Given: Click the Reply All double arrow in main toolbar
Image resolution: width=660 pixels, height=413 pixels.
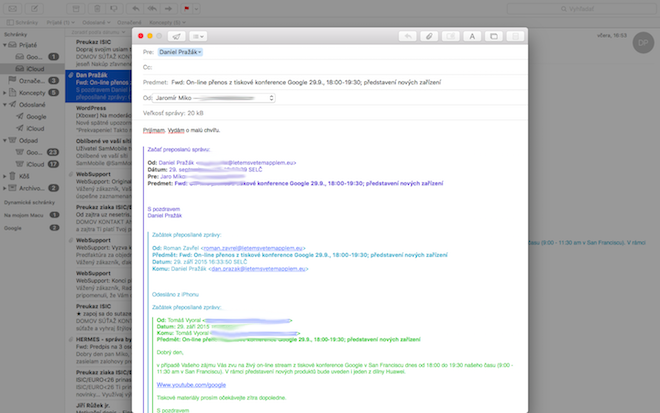Looking at the screenshot, I should 152,8.
